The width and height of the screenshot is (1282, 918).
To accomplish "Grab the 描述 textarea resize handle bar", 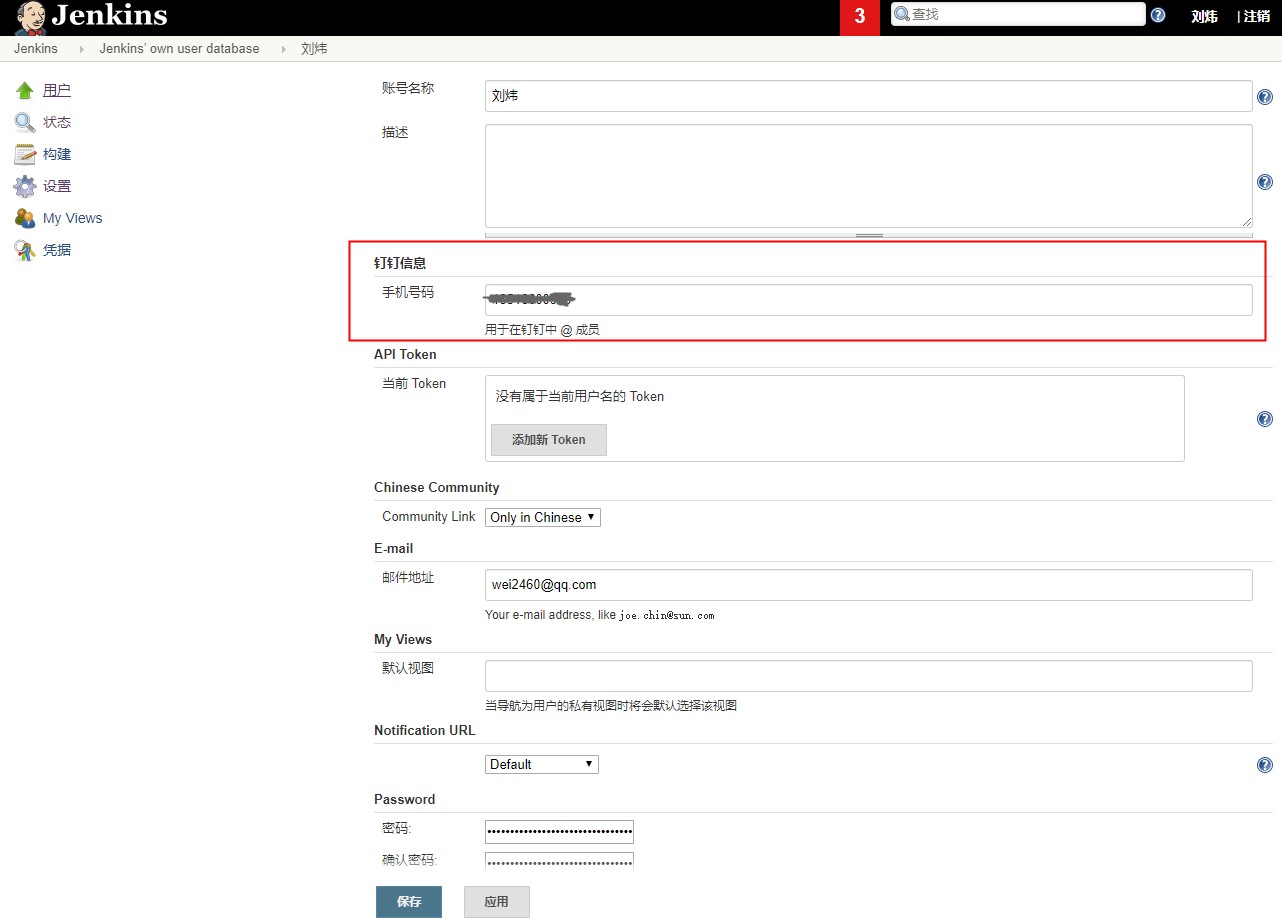I will point(869,235).
